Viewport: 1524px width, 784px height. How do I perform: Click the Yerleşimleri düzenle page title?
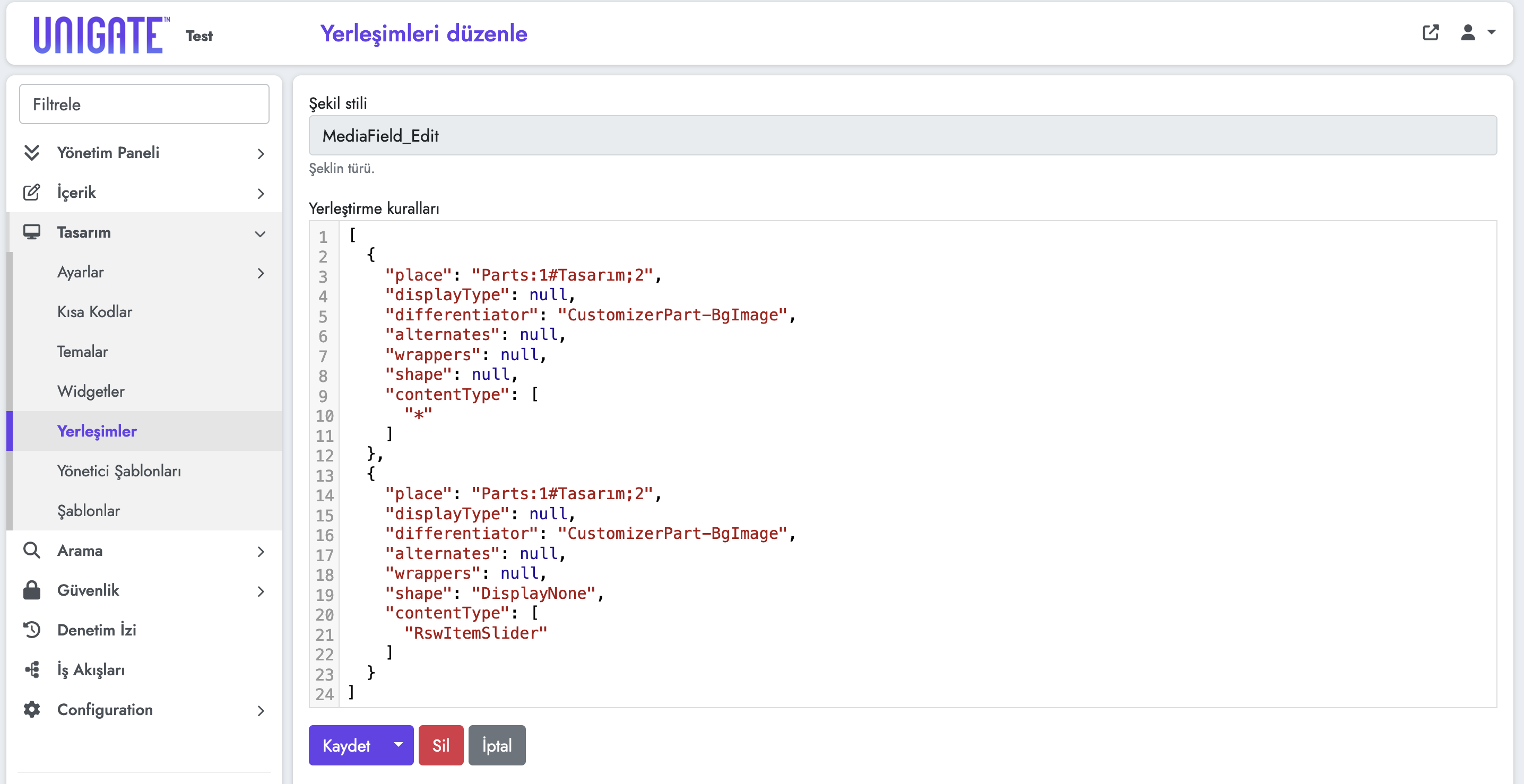pyautogui.click(x=423, y=33)
